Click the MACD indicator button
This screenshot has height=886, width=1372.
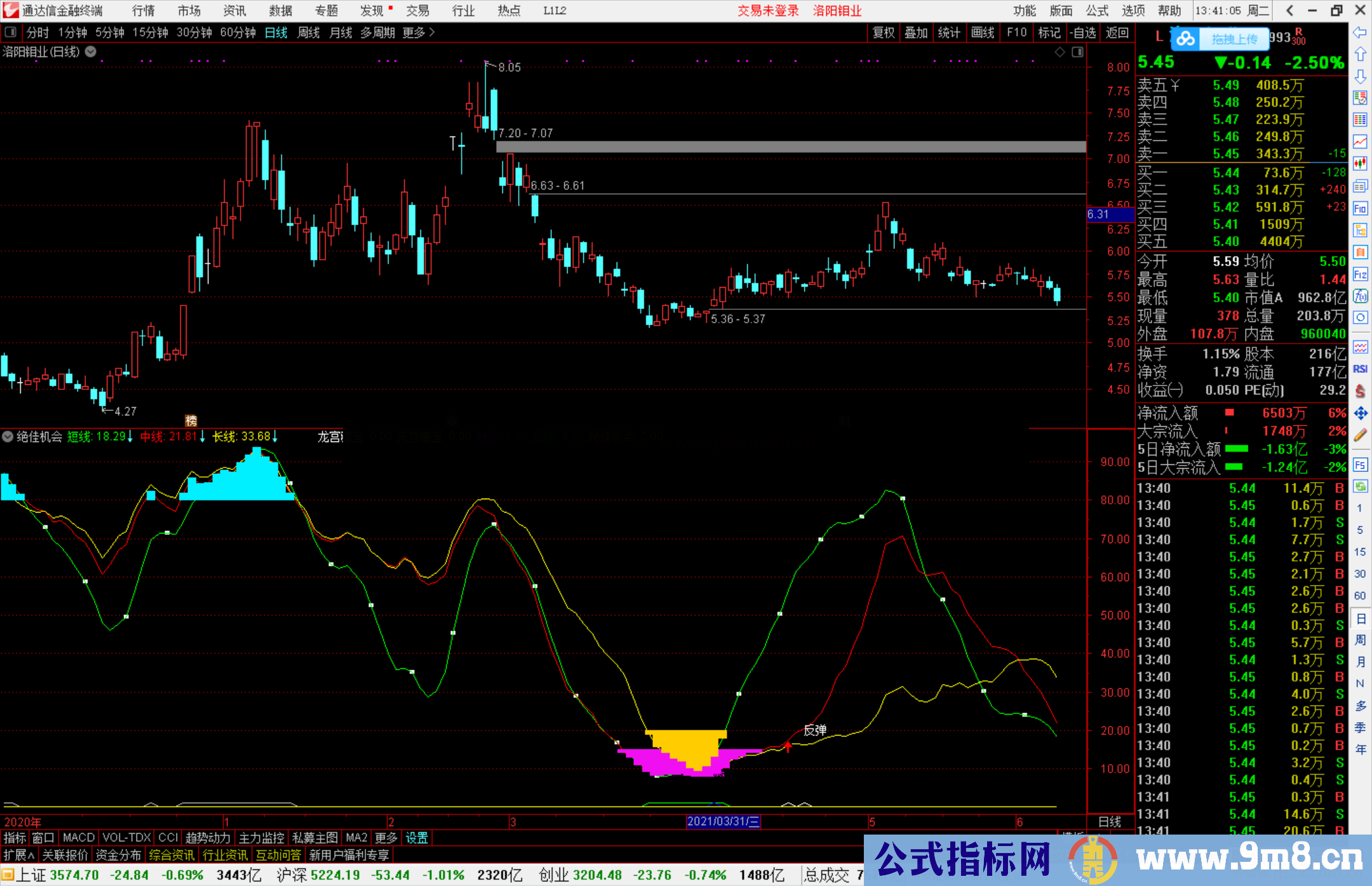78,838
